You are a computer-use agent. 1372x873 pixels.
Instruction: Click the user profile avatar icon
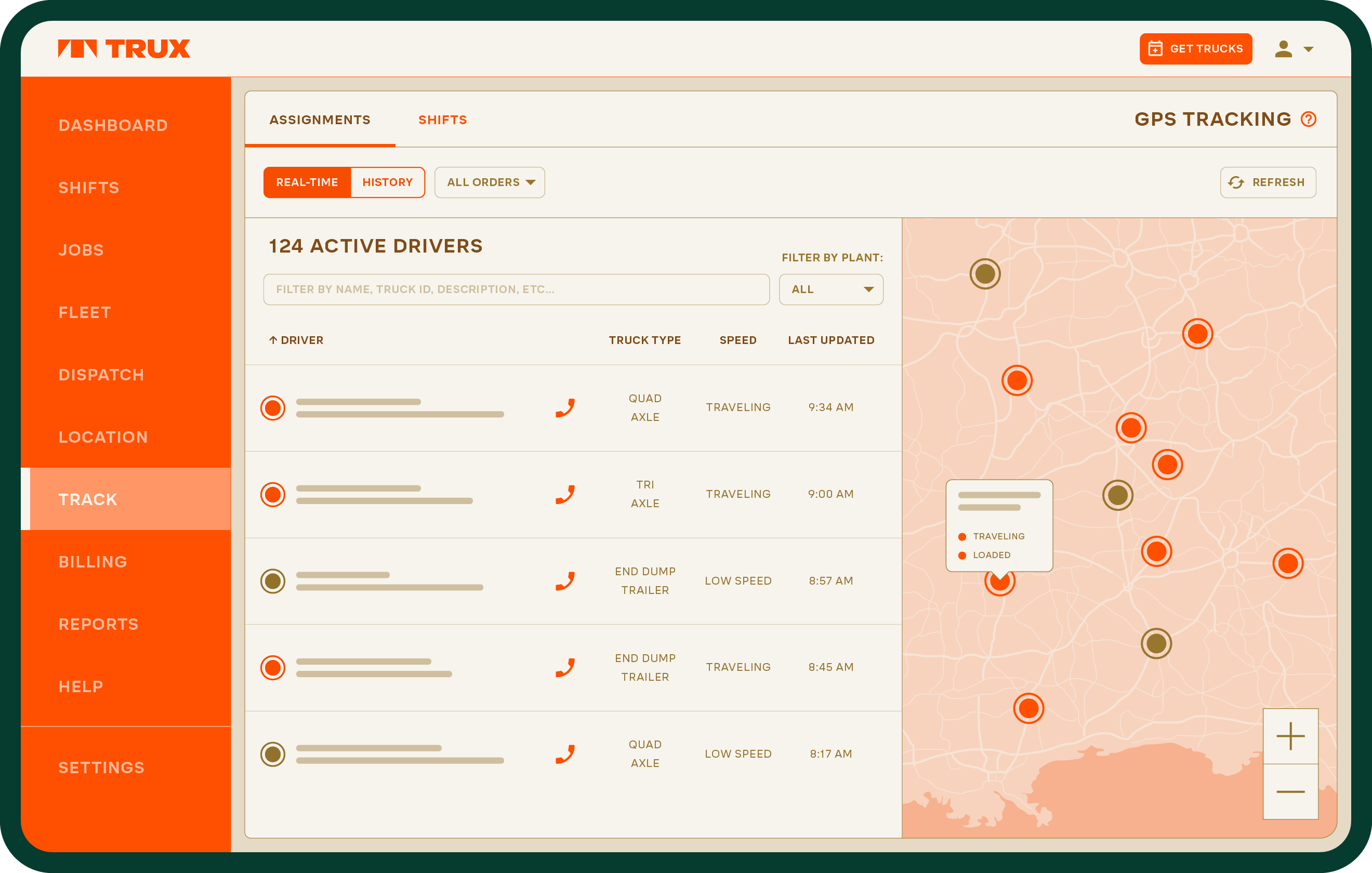(x=1283, y=49)
